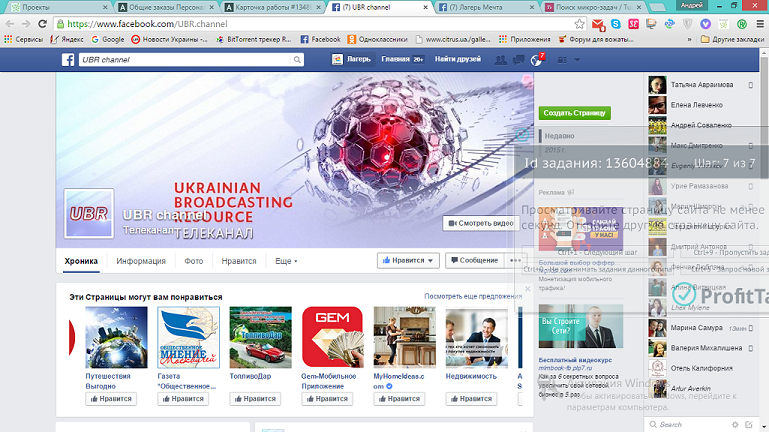Open the Одноклассники bookmark
This screenshot has height=432, width=769.
(x=377, y=39)
